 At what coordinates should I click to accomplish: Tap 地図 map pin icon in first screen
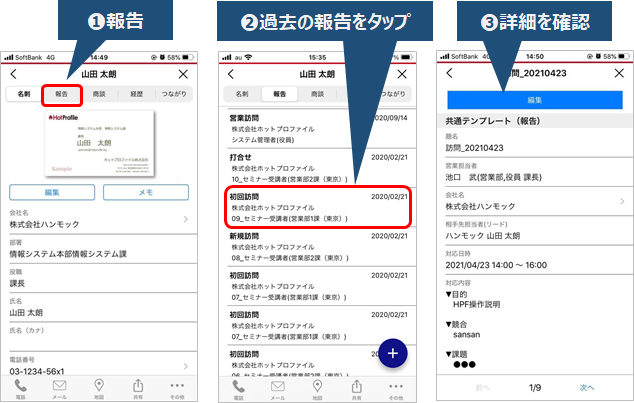point(99,389)
